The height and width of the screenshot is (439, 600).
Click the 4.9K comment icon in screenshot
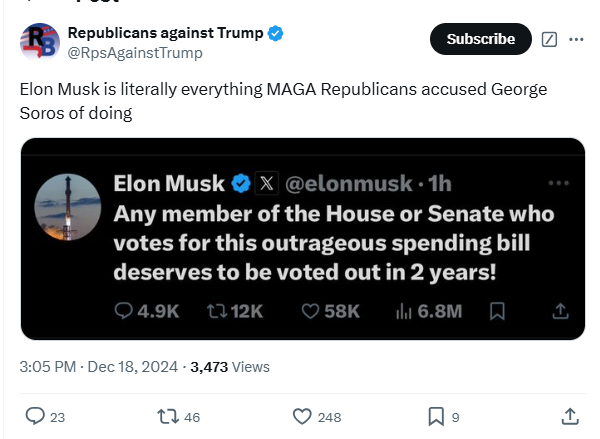click(x=123, y=311)
